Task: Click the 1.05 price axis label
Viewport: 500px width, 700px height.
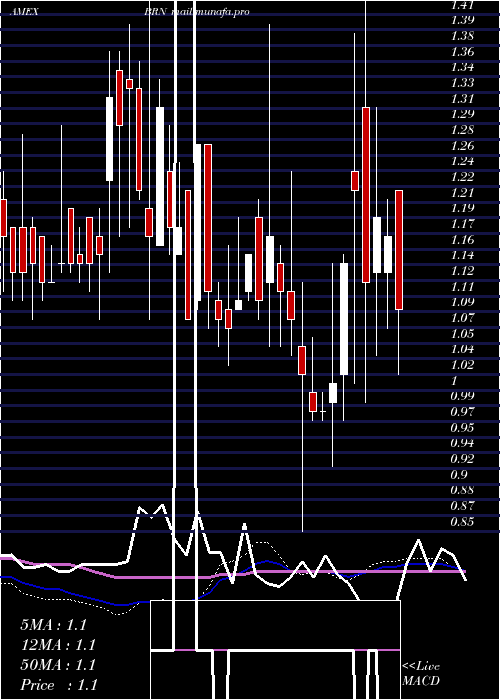Action: click(462, 334)
